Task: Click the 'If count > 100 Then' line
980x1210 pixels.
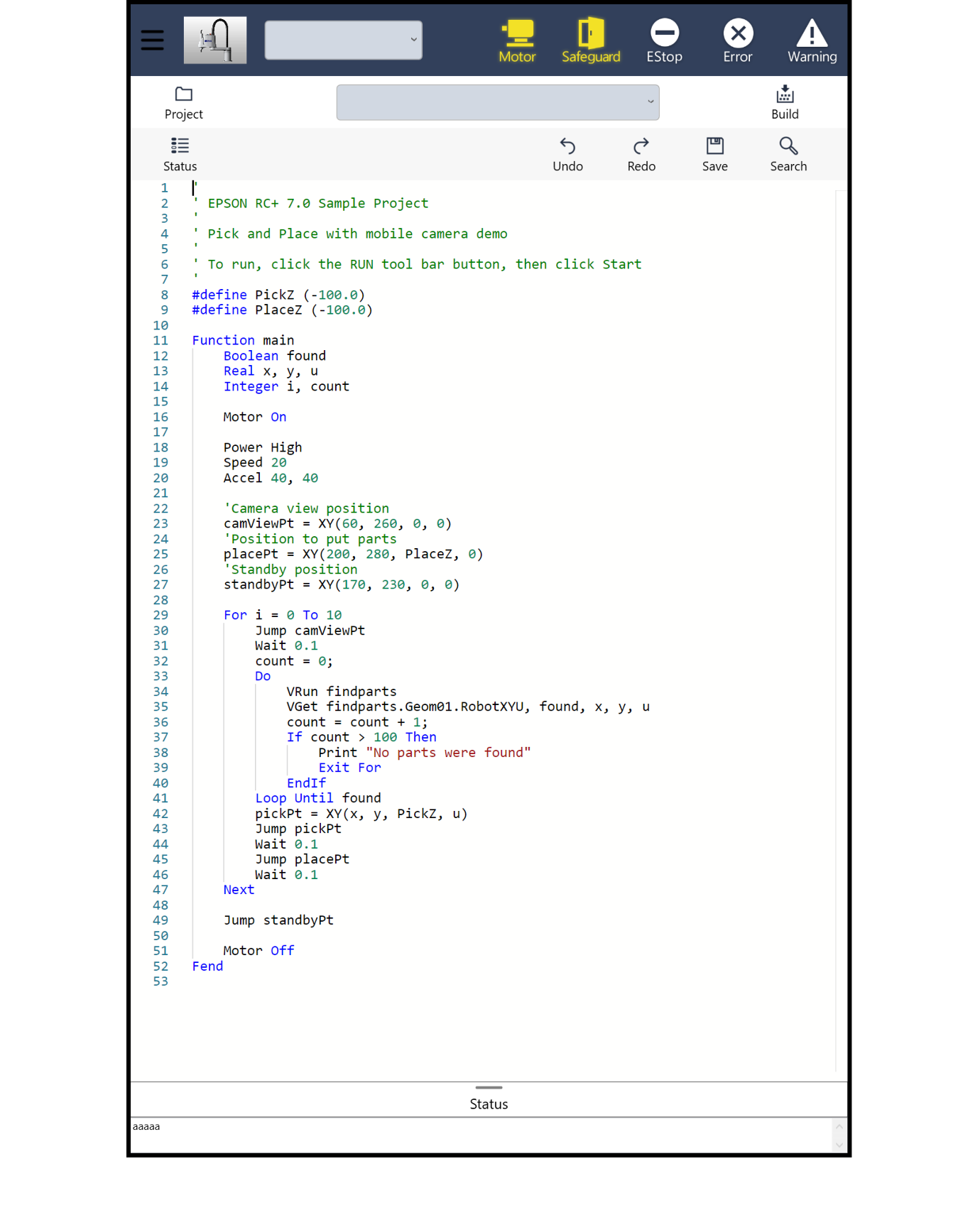Action: [361, 738]
